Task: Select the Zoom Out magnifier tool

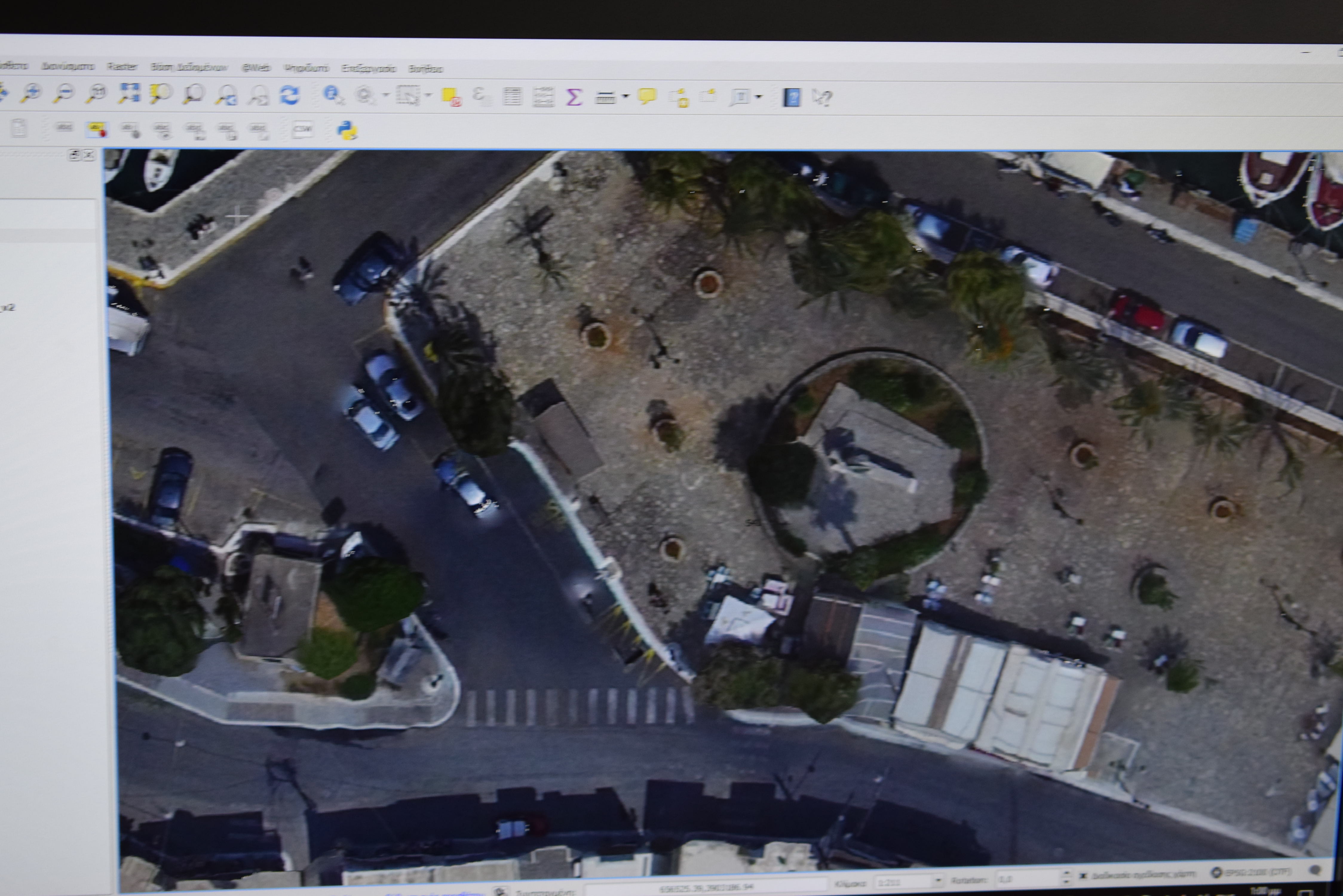Action: [x=63, y=93]
